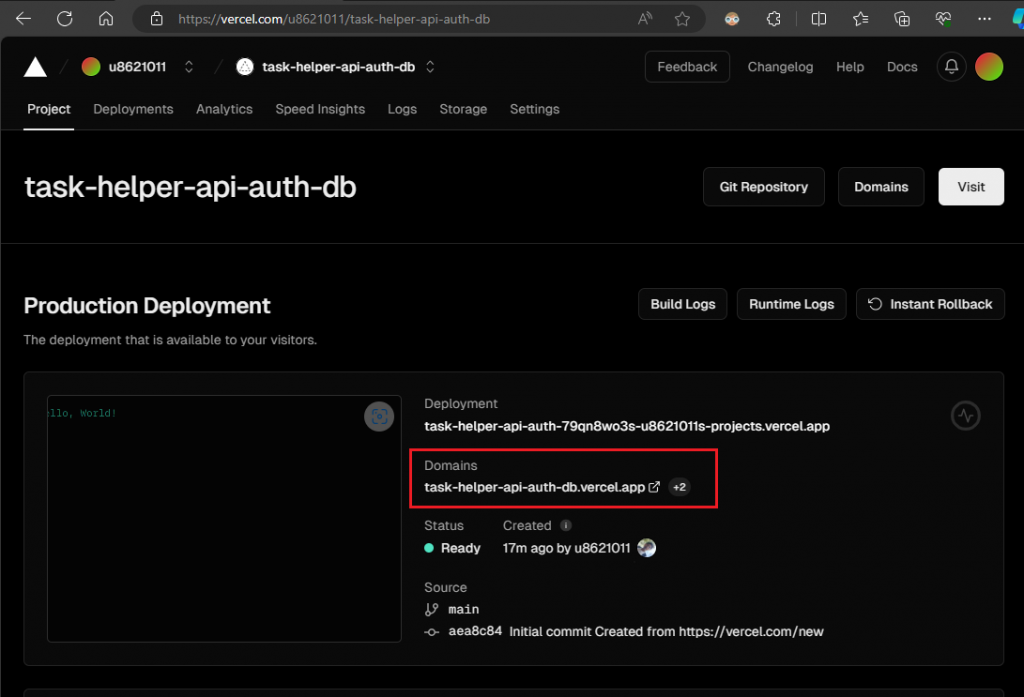Add page to favorites star icon
This screenshot has width=1024, height=697.
point(682,19)
